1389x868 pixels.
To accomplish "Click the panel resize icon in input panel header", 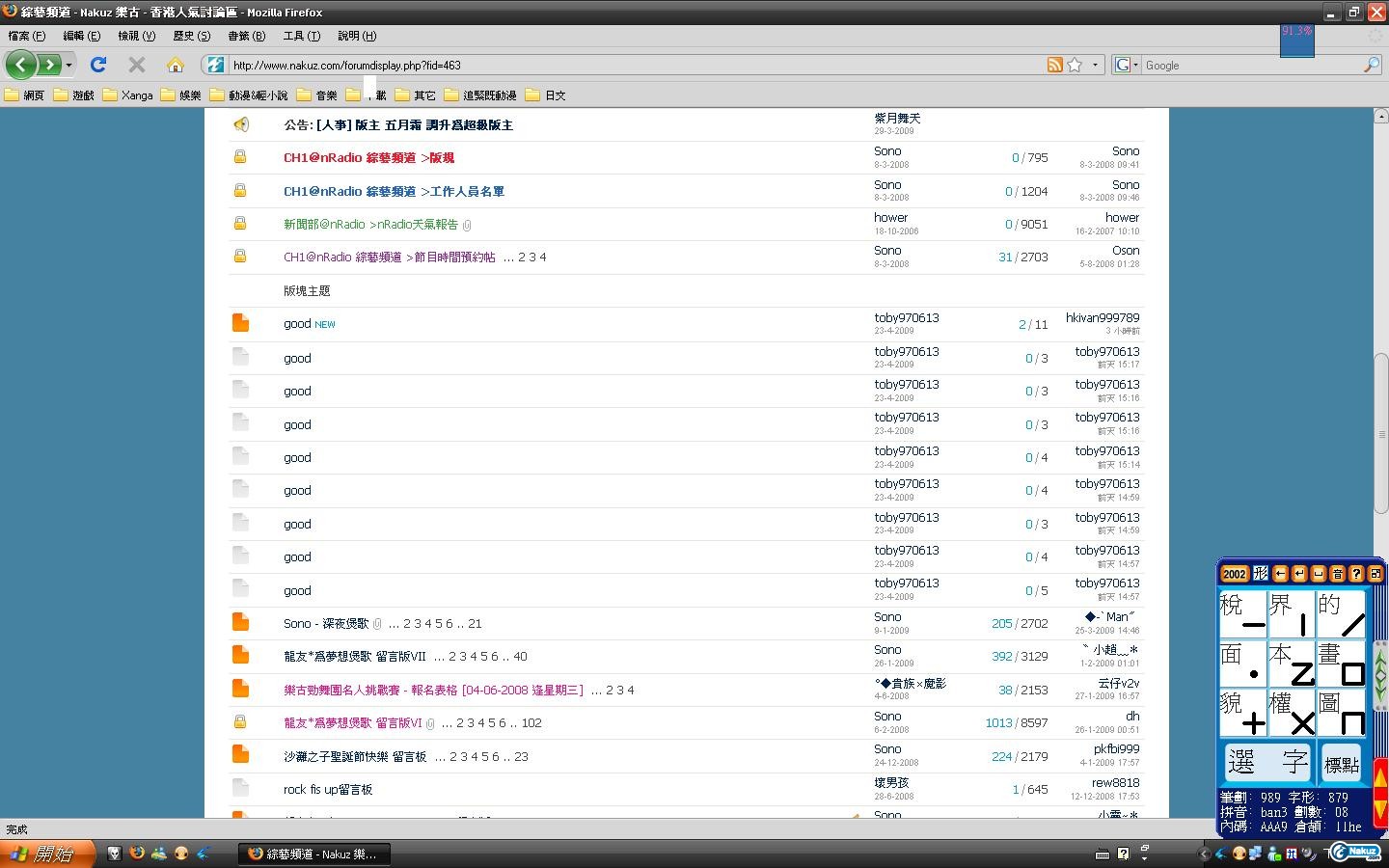I will [1375, 574].
